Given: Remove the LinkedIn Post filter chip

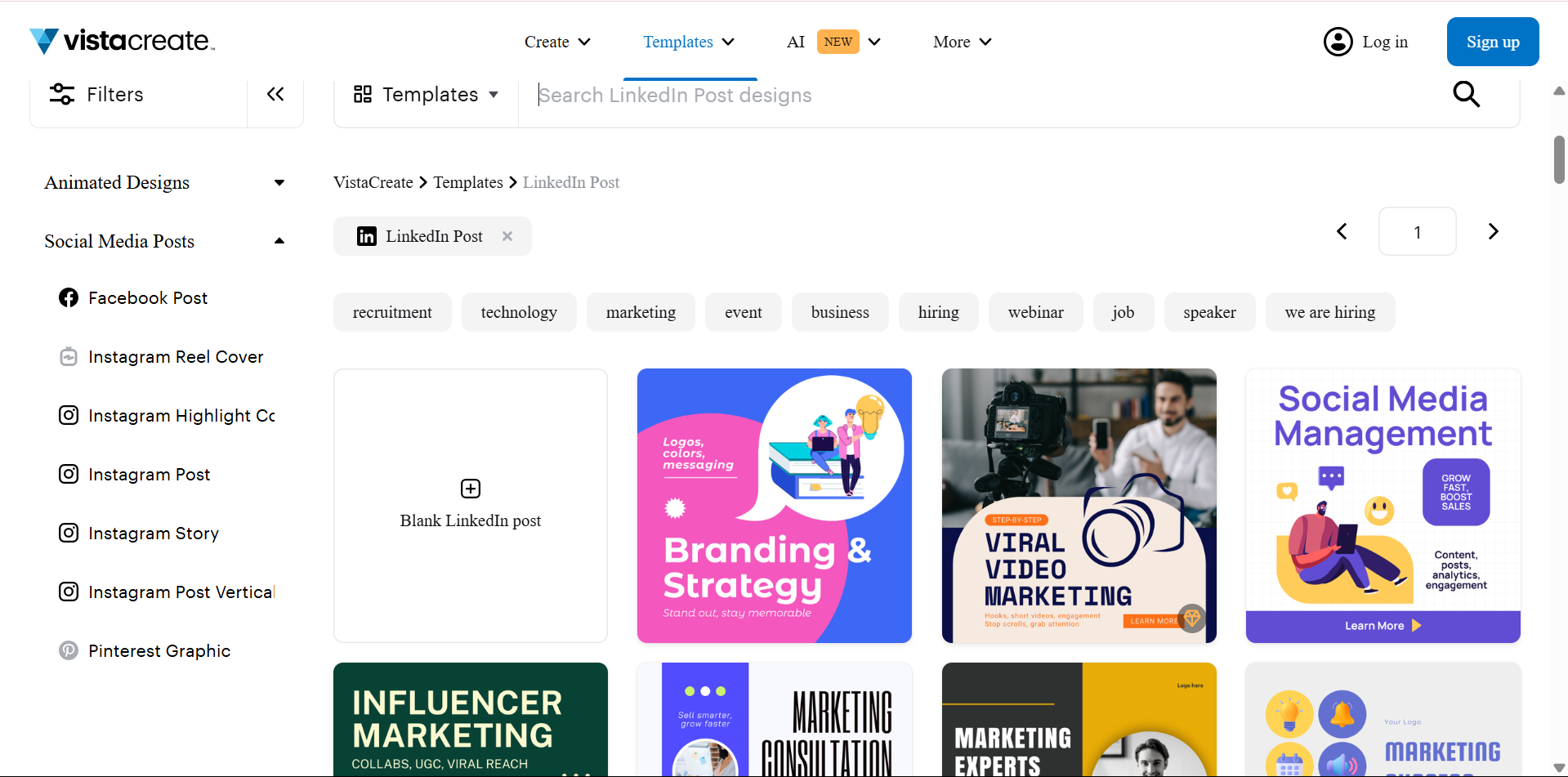Looking at the screenshot, I should (507, 236).
